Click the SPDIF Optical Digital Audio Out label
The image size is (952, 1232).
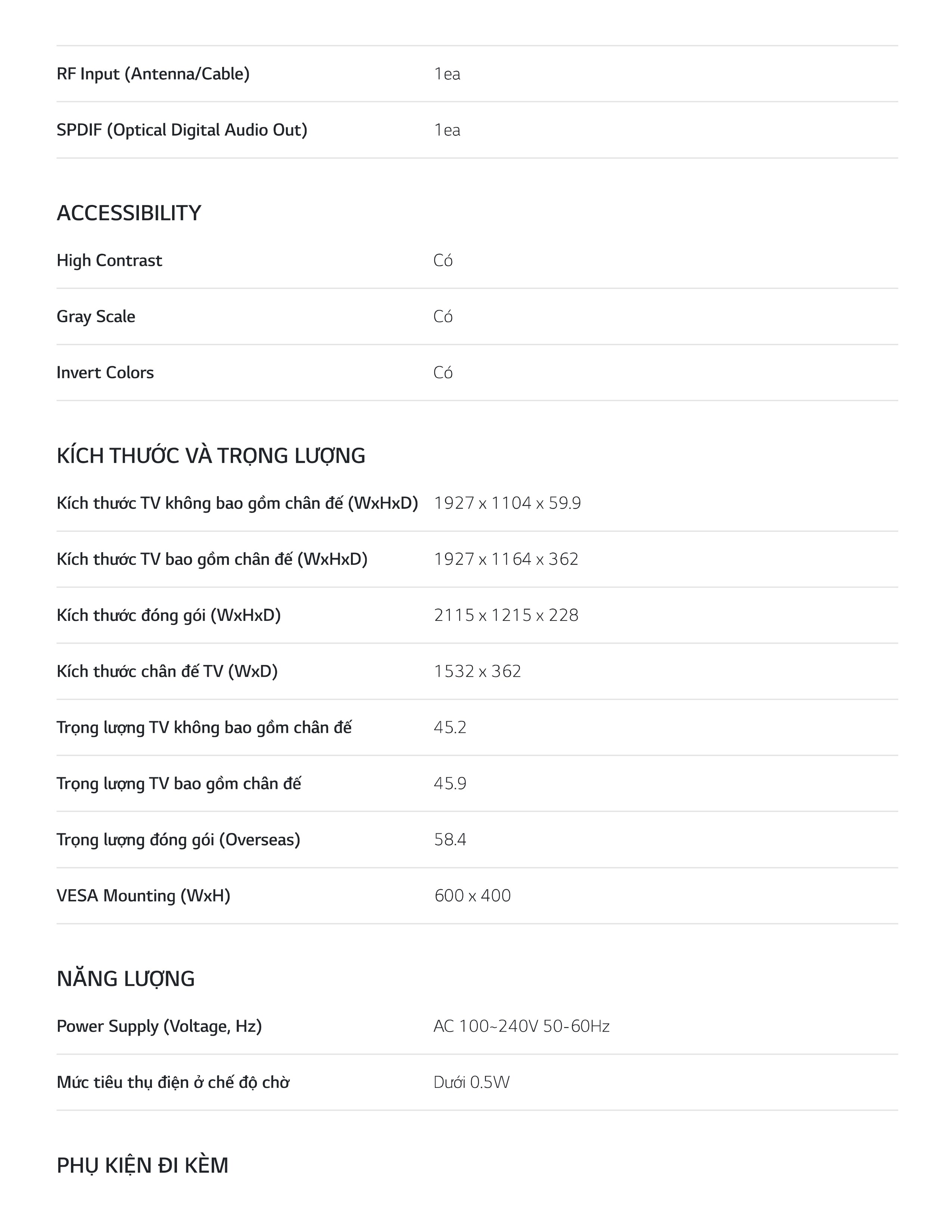click(182, 130)
